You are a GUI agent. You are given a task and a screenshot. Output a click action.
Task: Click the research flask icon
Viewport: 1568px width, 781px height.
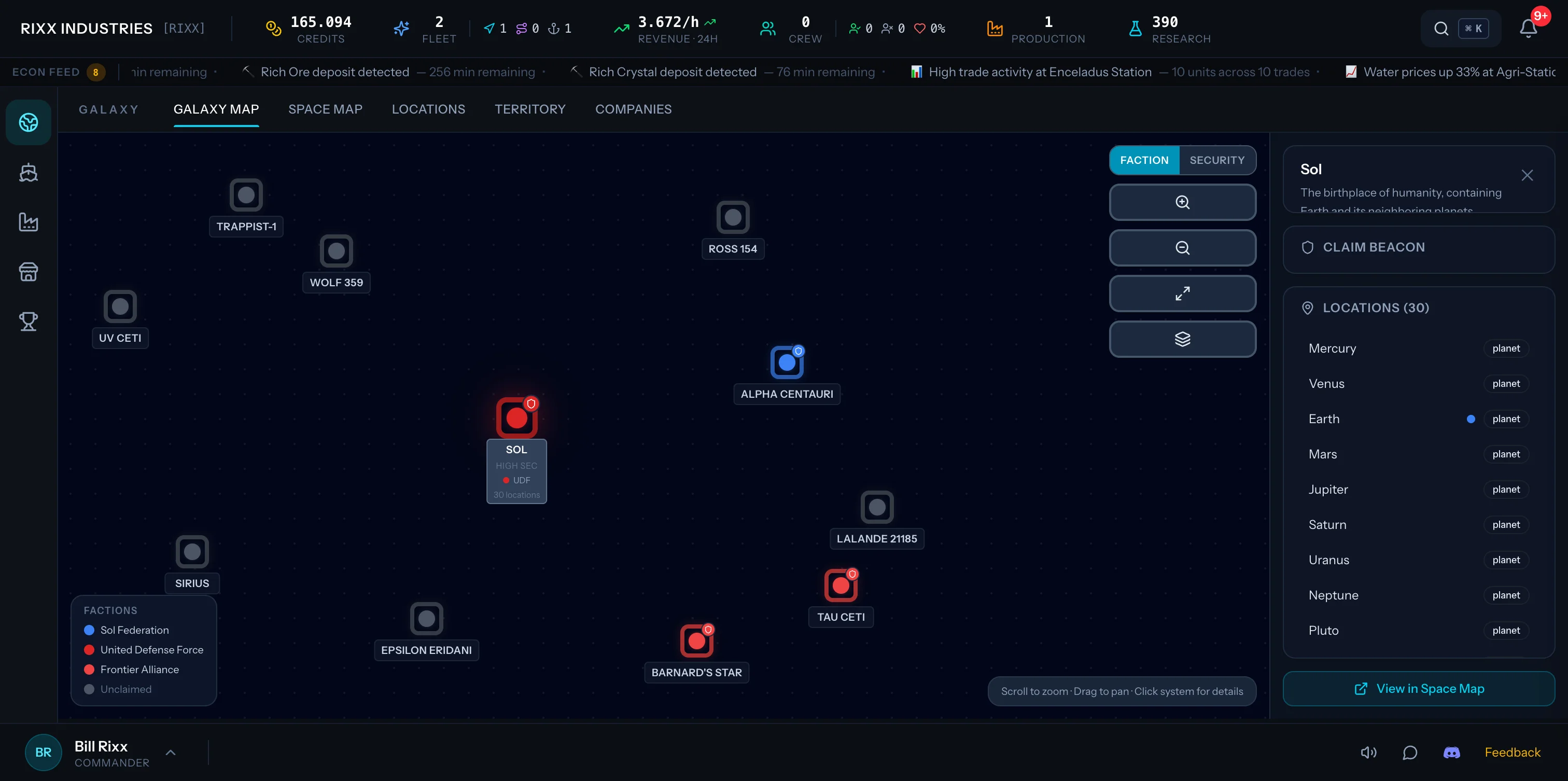coord(1135,29)
